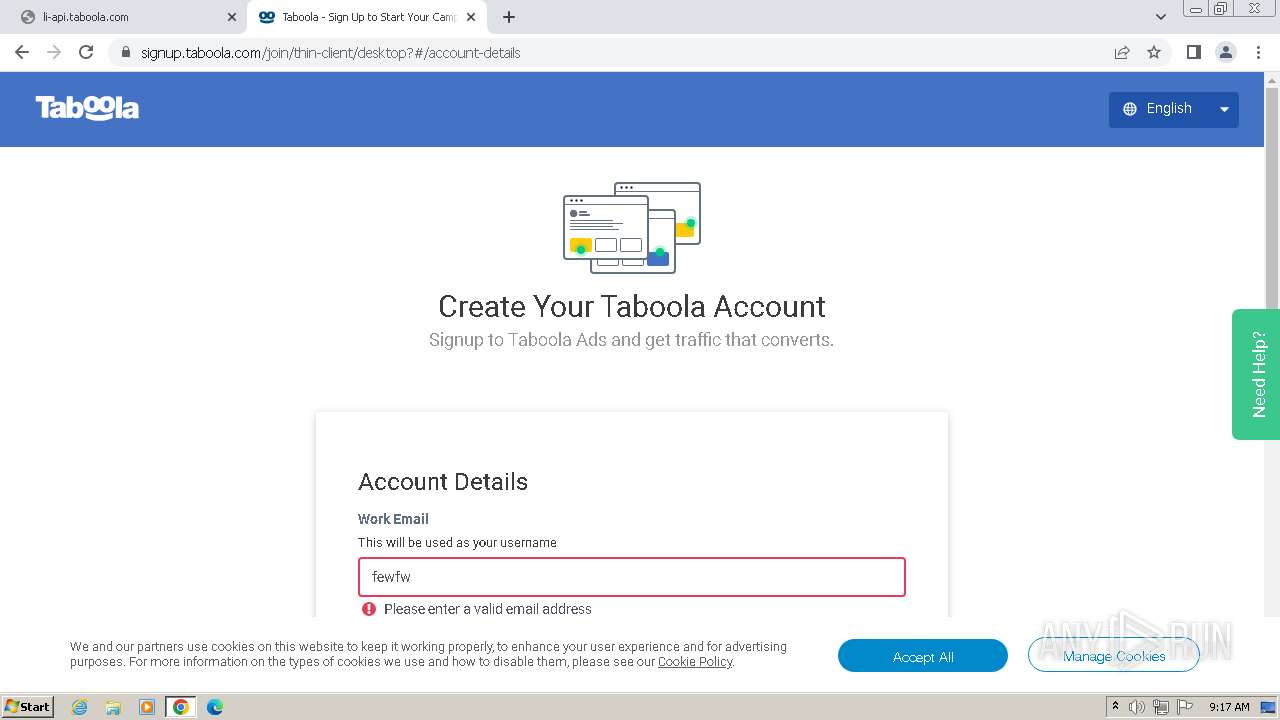Close the li-api.taboola.com tab

click(x=232, y=17)
